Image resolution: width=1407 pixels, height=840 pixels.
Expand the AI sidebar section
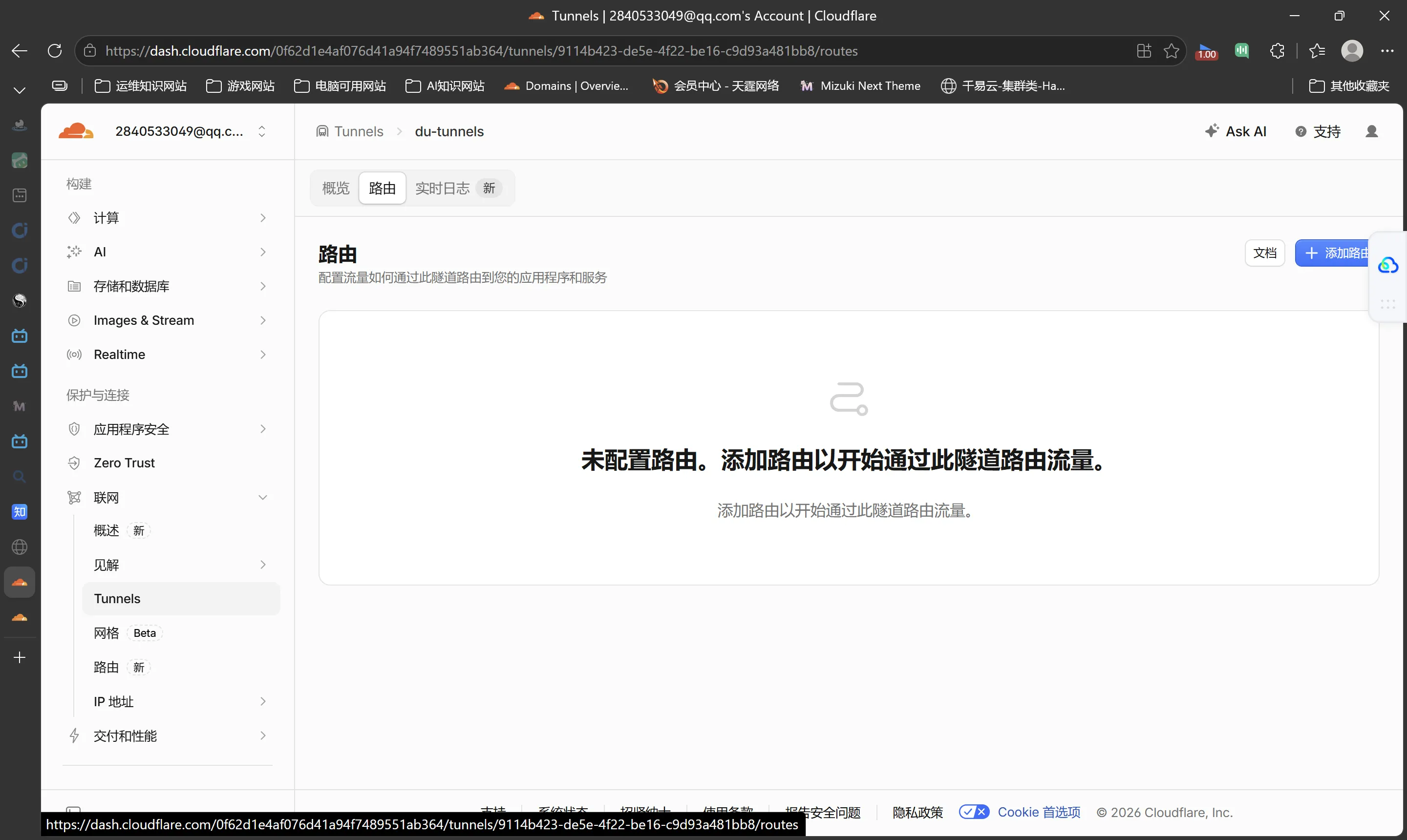[x=167, y=252]
